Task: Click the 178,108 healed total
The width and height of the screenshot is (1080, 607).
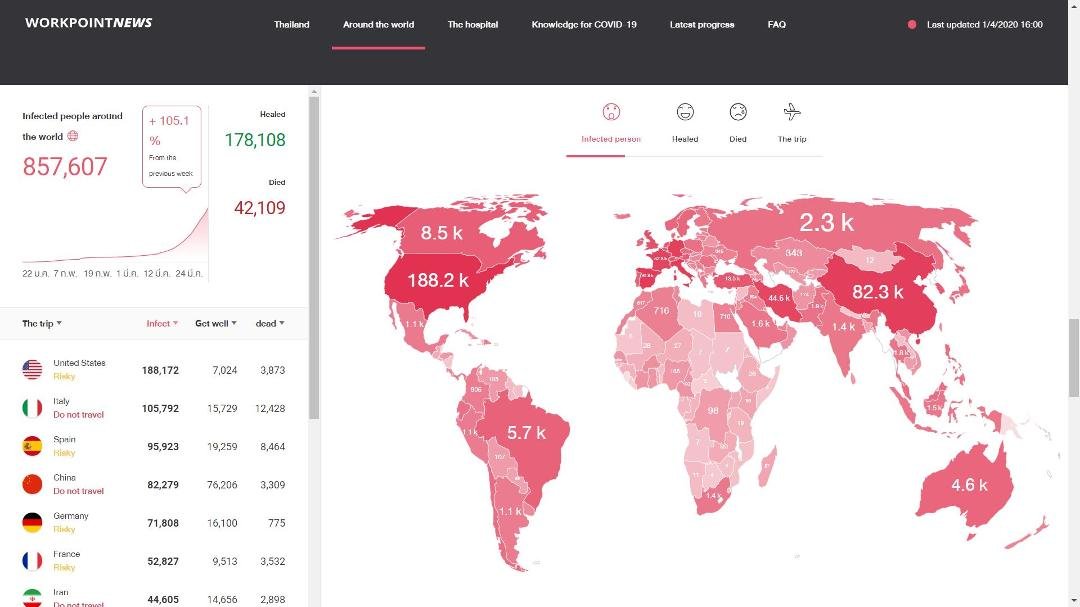Action: pyautogui.click(x=255, y=140)
